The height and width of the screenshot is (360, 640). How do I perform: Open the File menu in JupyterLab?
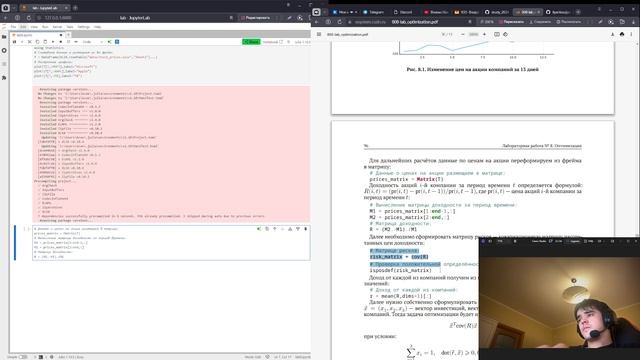click(13, 27)
